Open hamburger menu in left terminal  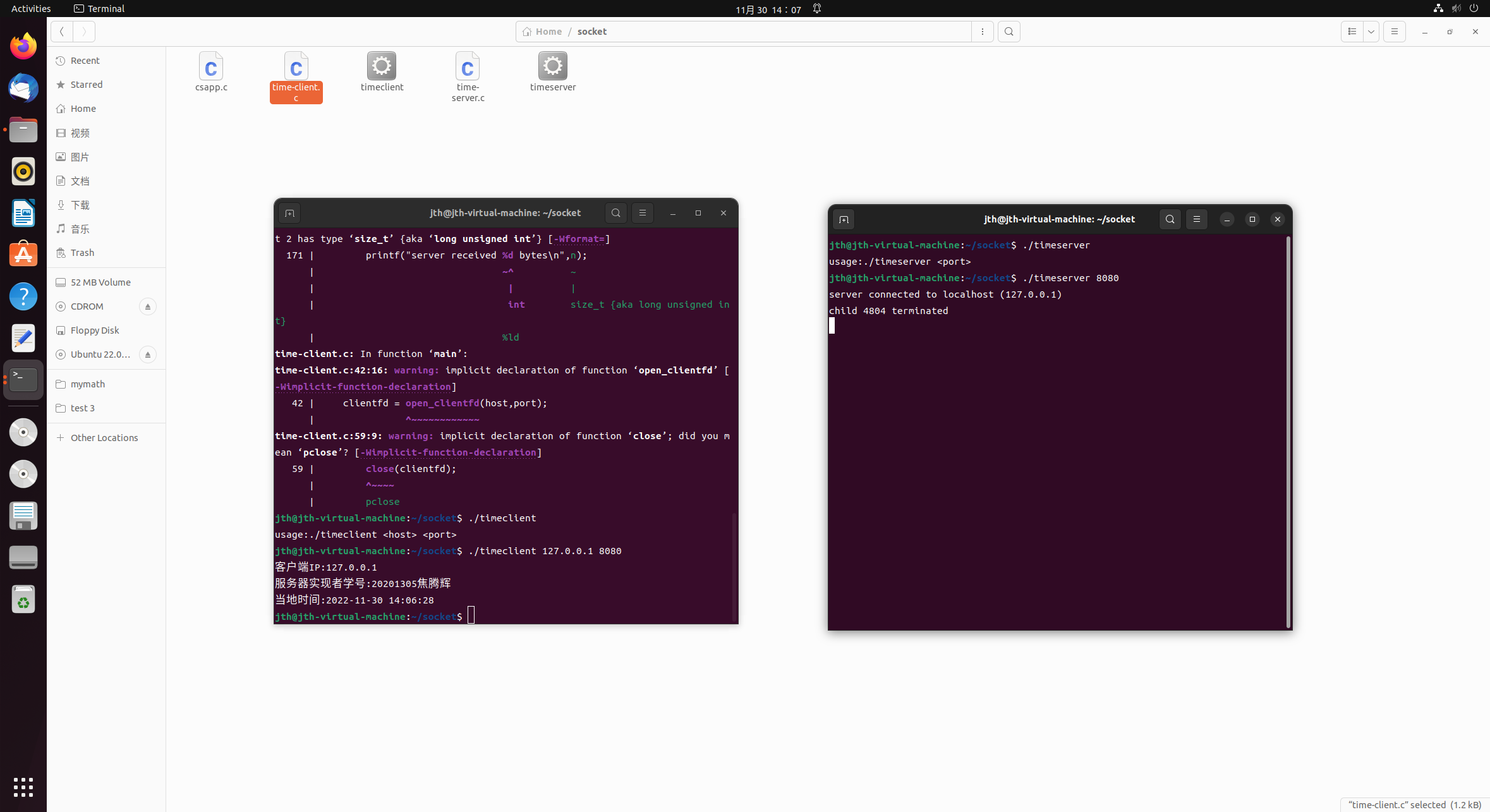click(642, 213)
